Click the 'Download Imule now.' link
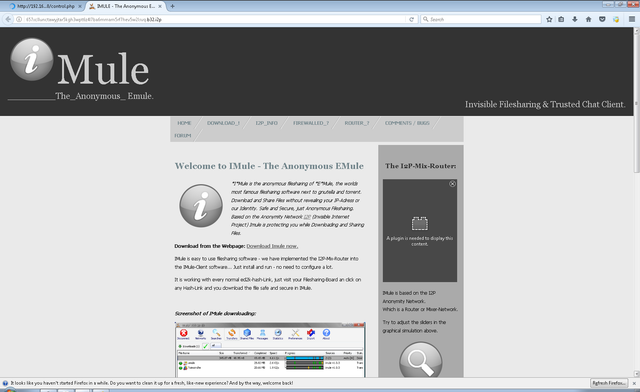640x392 pixels. point(272,246)
